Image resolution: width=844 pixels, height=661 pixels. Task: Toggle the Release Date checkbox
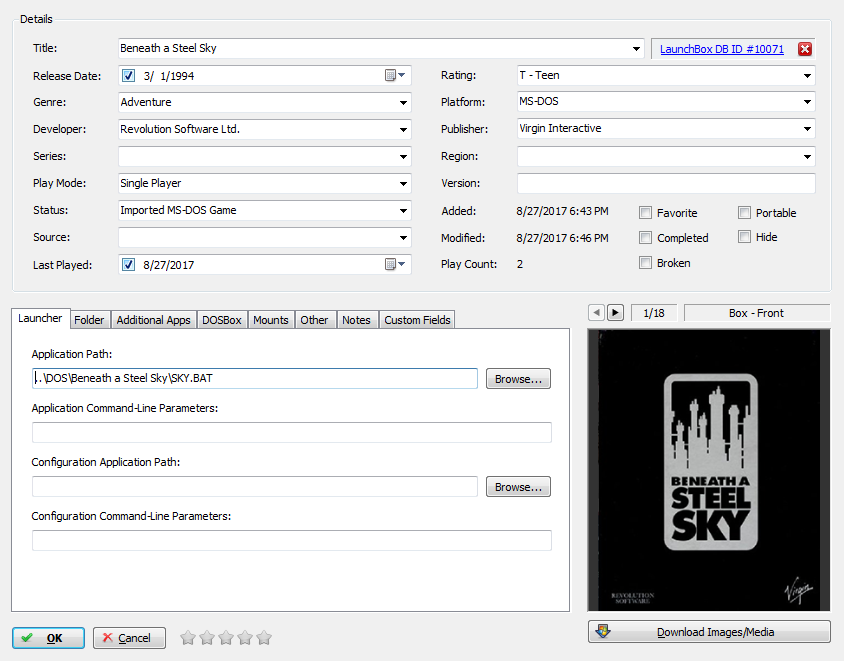click(x=128, y=75)
